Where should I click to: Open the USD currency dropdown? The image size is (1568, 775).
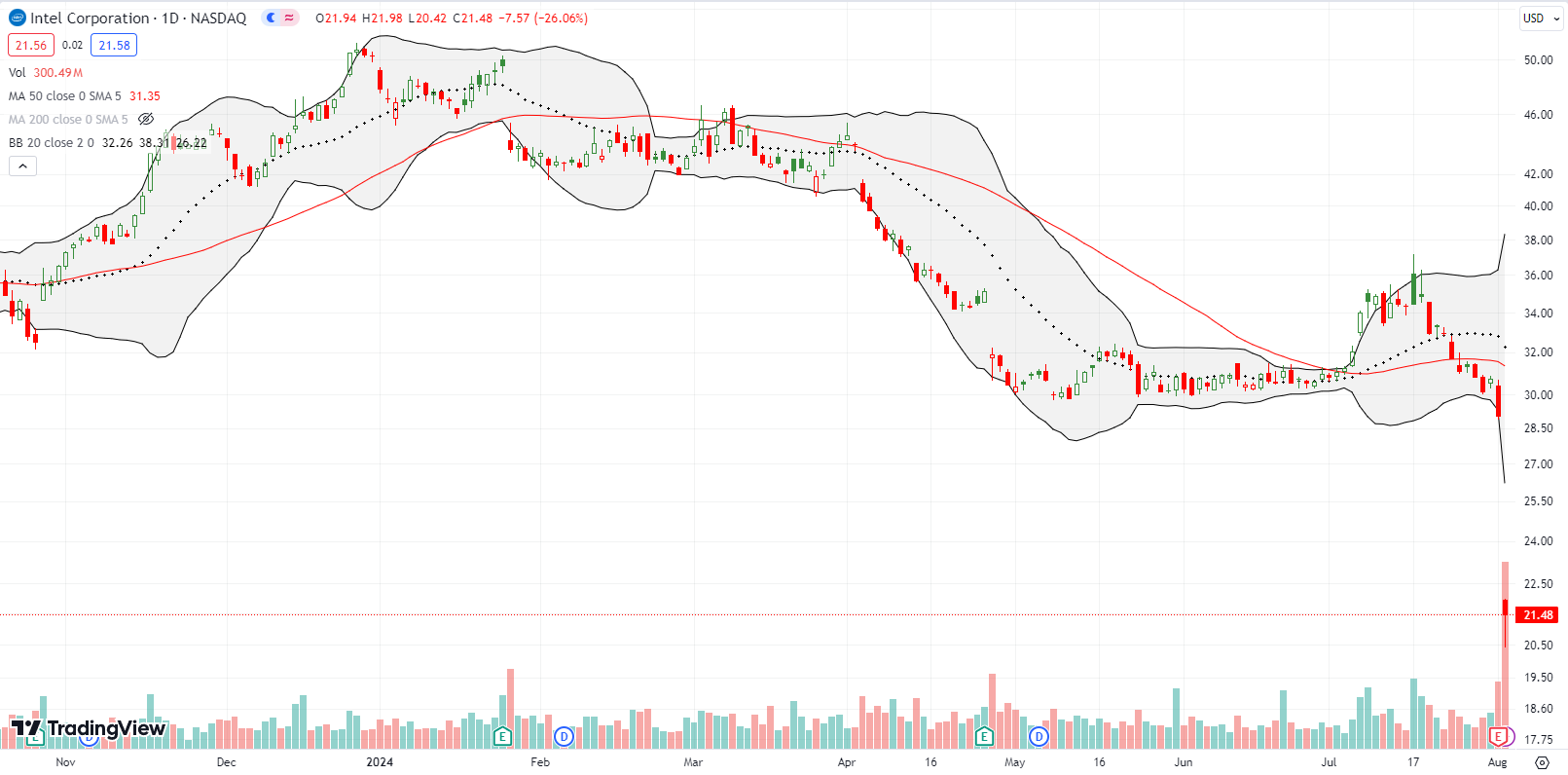pyautogui.click(x=1541, y=18)
